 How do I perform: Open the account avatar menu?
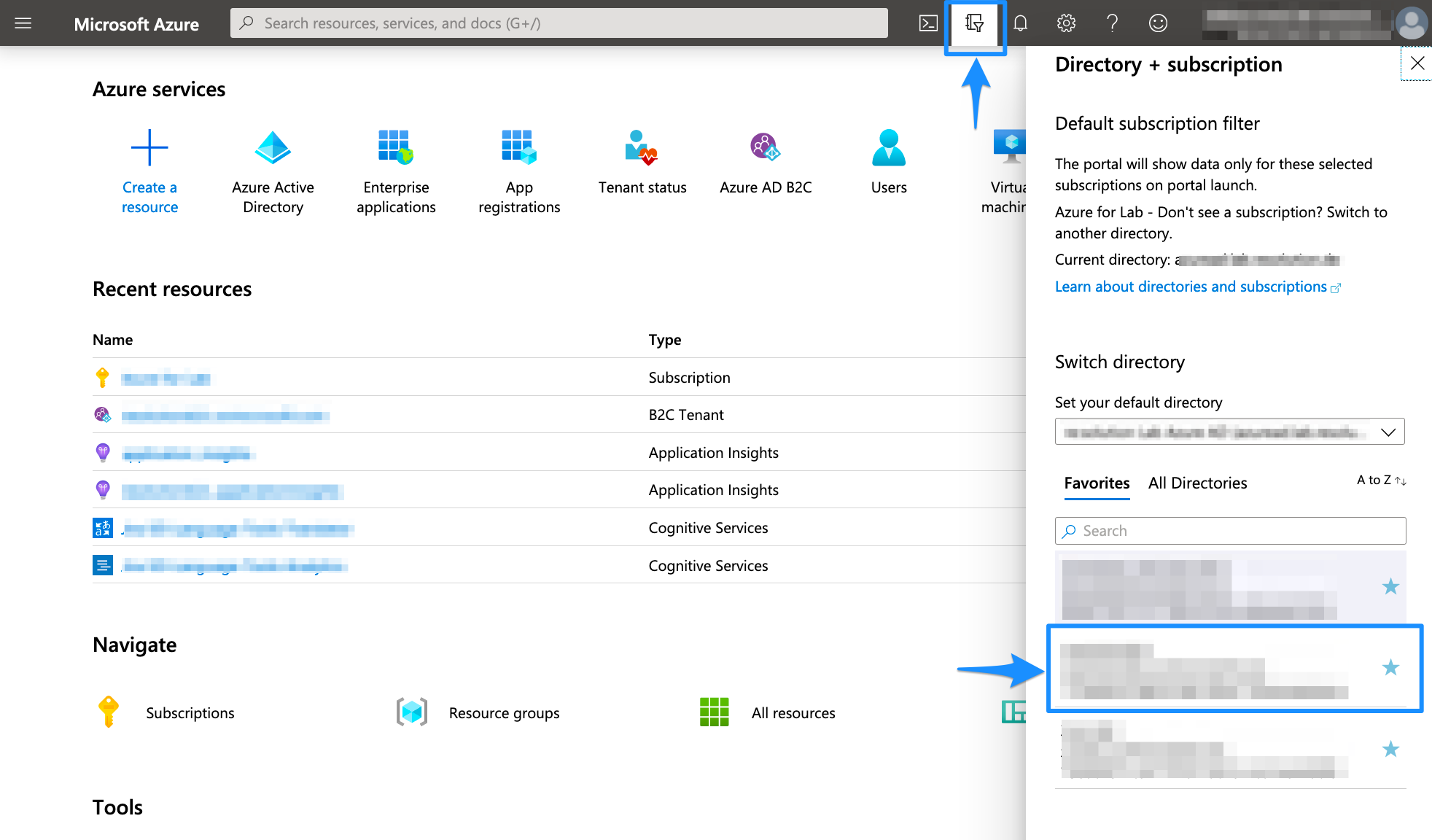point(1412,23)
